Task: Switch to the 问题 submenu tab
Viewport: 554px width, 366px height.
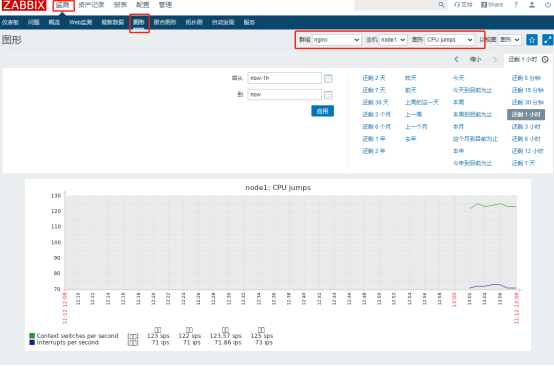Action: pyautogui.click(x=34, y=22)
